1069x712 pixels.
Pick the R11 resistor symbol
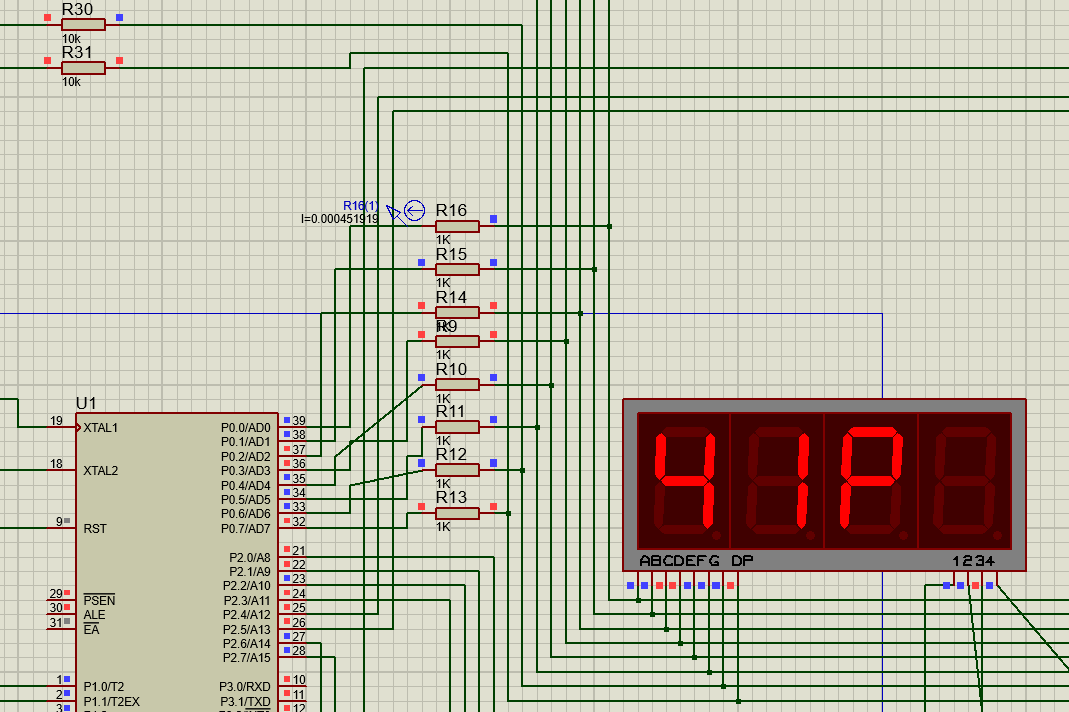[457, 427]
